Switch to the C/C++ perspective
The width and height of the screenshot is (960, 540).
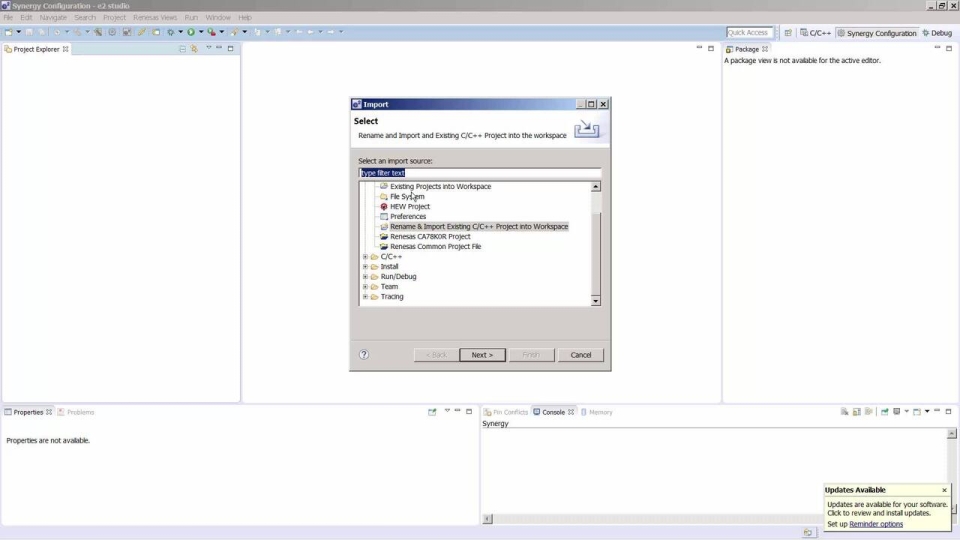click(816, 33)
